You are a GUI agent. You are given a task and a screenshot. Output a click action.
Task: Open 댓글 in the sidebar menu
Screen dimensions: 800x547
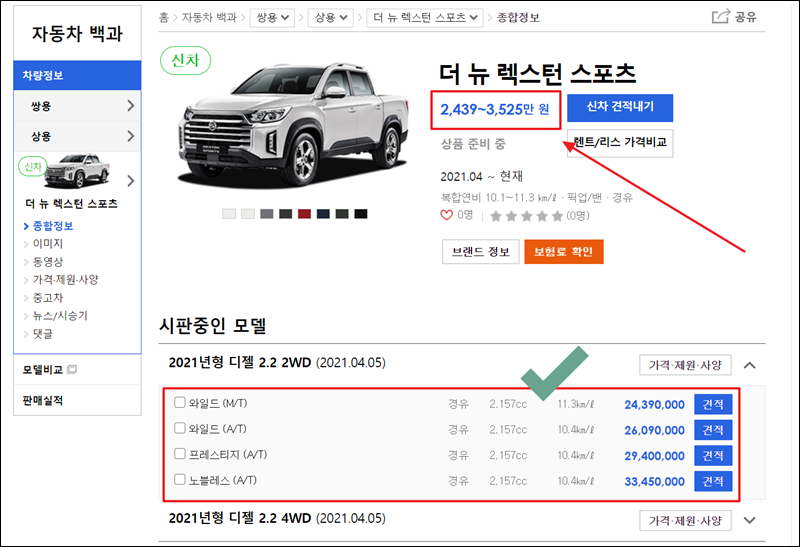click(43, 334)
